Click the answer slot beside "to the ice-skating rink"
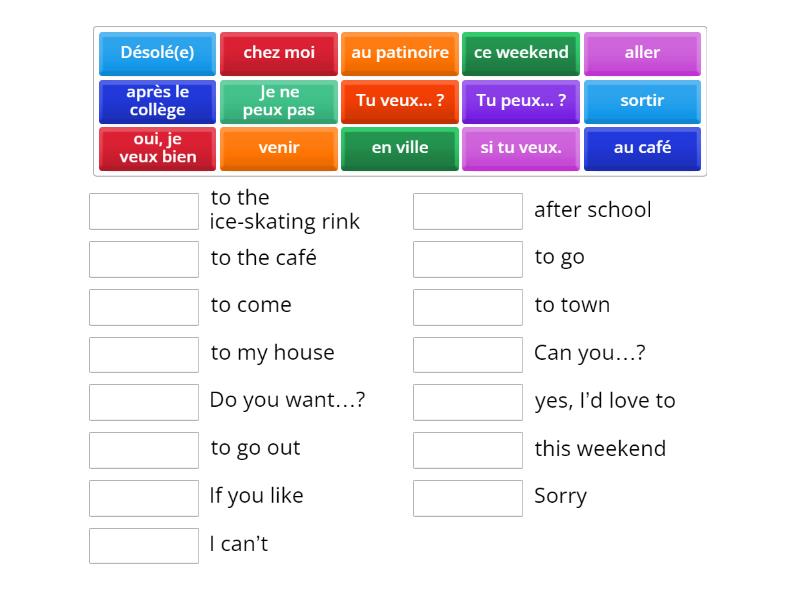Viewport: 800px width, 600px height. click(x=144, y=211)
